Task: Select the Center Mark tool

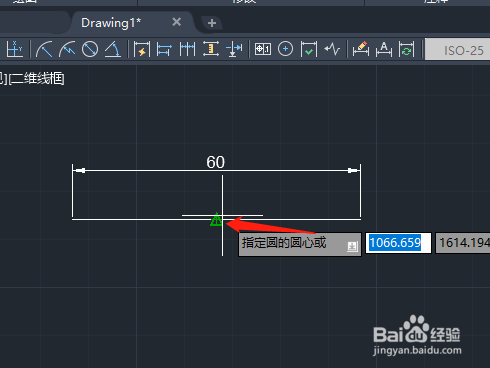Action: (x=285, y=49)
